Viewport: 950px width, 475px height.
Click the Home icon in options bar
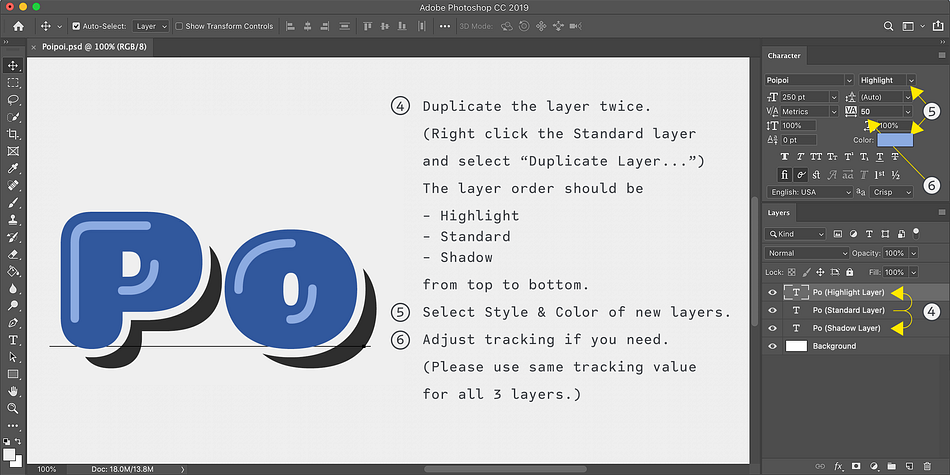pos(19,26)
